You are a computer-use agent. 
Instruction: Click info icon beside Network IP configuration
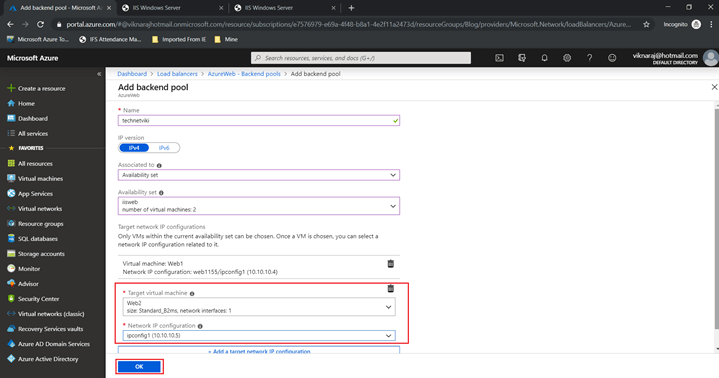pyautogui.click(x=200, y=326)
